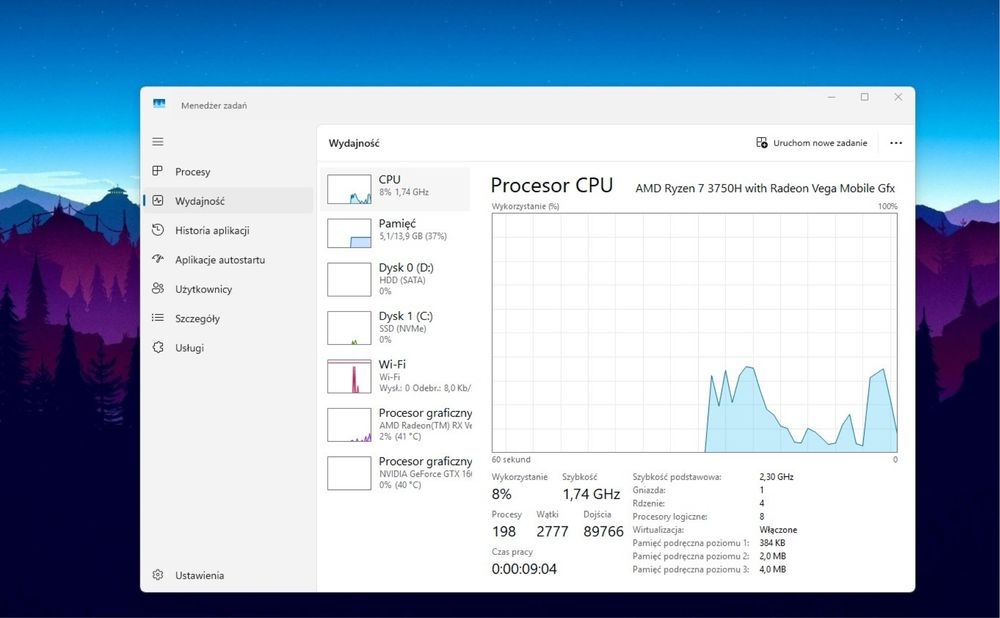Click the L1 cache 384 KB value

click(x=772, y=543)
